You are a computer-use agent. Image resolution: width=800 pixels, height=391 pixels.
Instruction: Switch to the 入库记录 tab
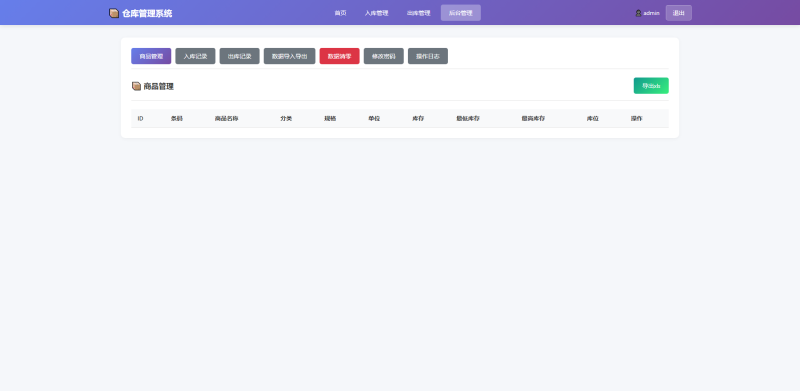[195, 56]
